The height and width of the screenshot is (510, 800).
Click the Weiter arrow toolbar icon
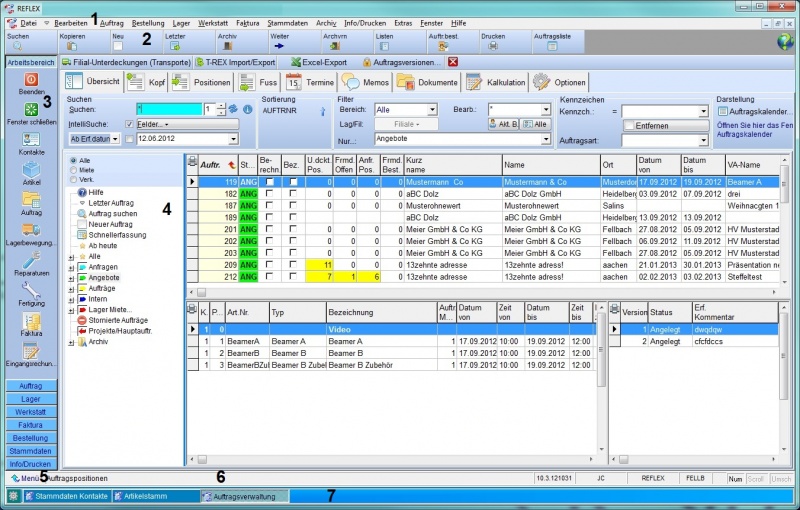pos(279,46)
